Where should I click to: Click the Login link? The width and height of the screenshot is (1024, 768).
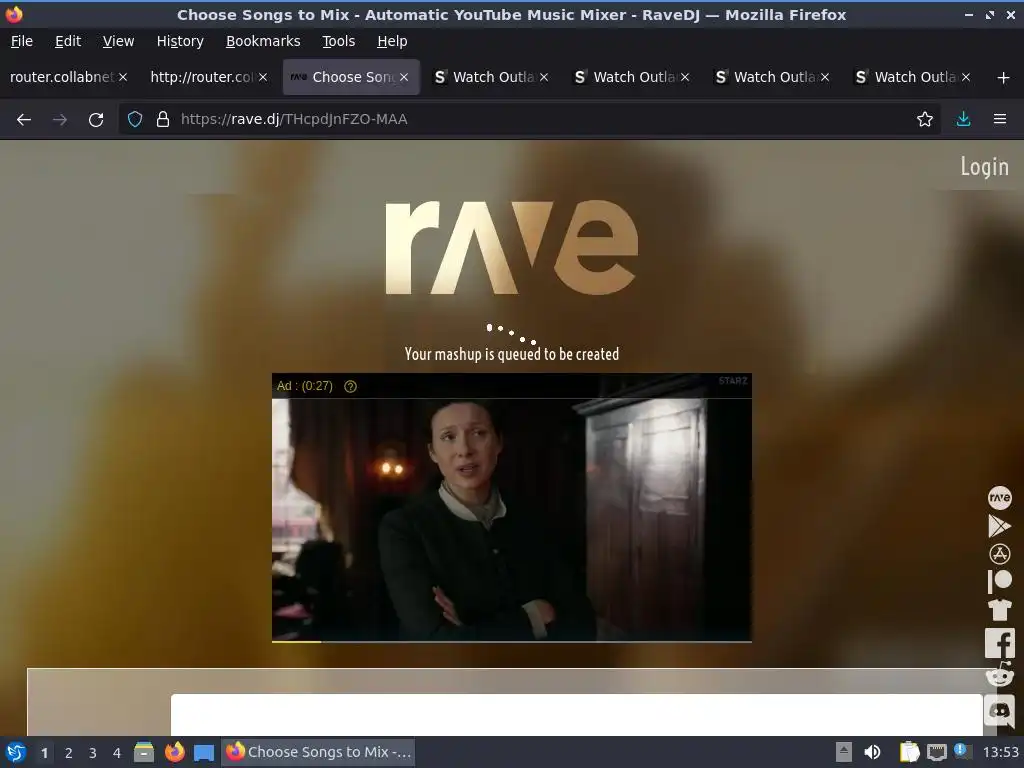pos(984,167)
